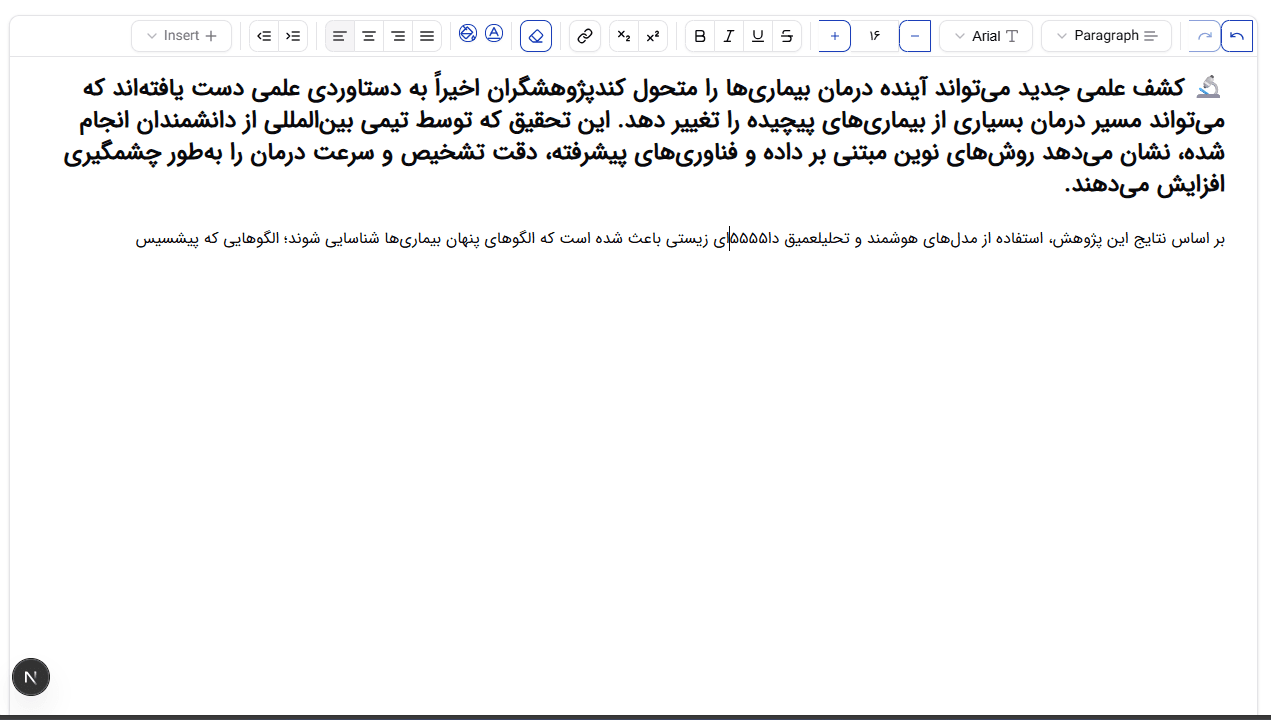The height and width of the screenshot is (720, 1271).
Task: Click the undo arrow button
Action: point(1237,36)
